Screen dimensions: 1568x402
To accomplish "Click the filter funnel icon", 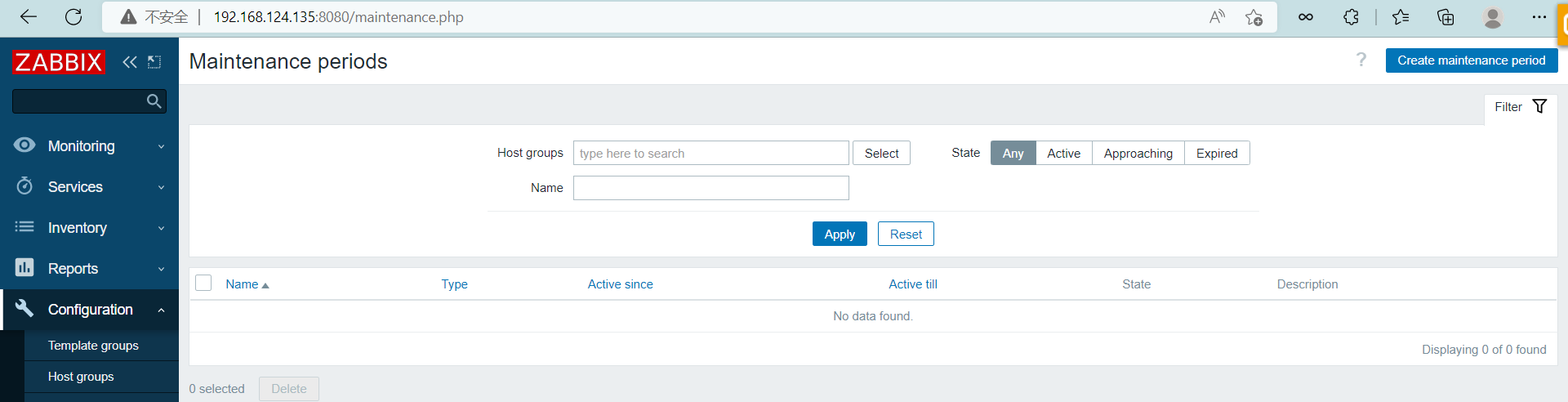I will click(x=1539, y=106).
